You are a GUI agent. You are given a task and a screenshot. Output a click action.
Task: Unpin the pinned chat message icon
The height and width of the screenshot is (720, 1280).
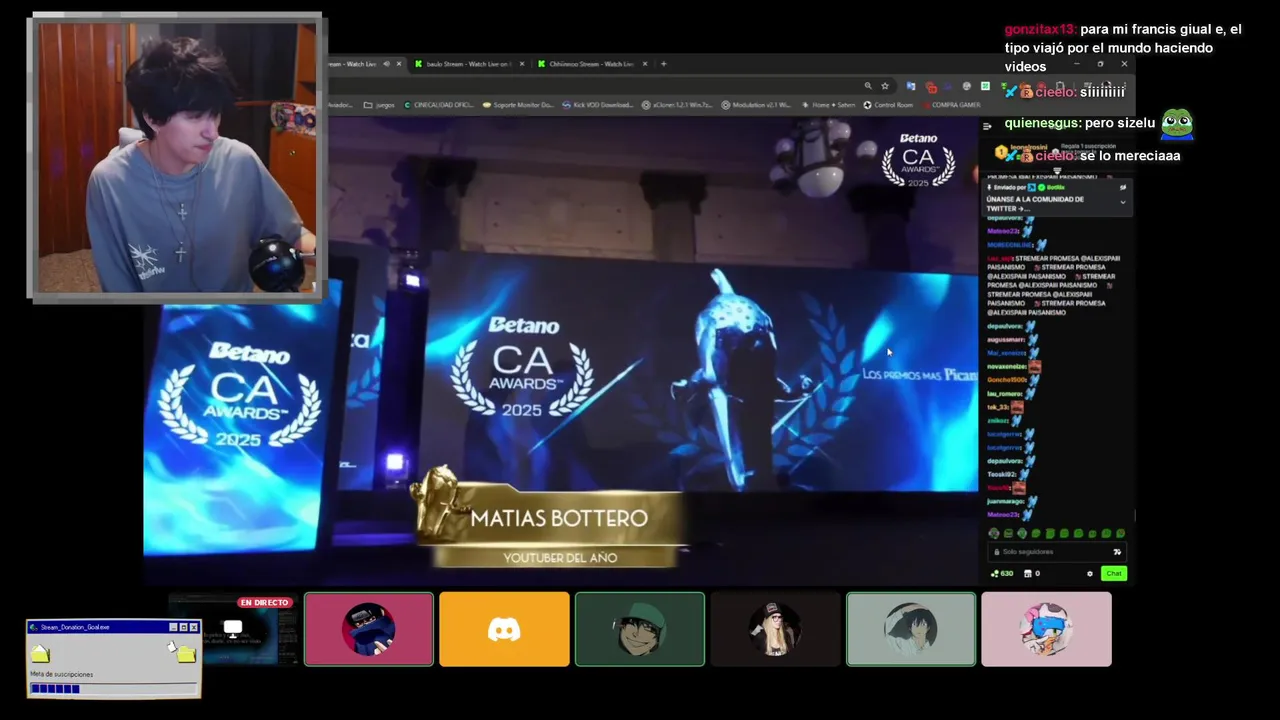tap(1123, 188)
